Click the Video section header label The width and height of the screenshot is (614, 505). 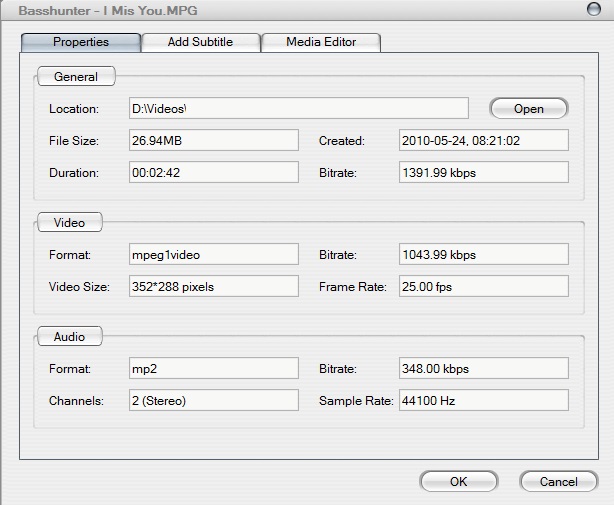[x=69, y=222]
